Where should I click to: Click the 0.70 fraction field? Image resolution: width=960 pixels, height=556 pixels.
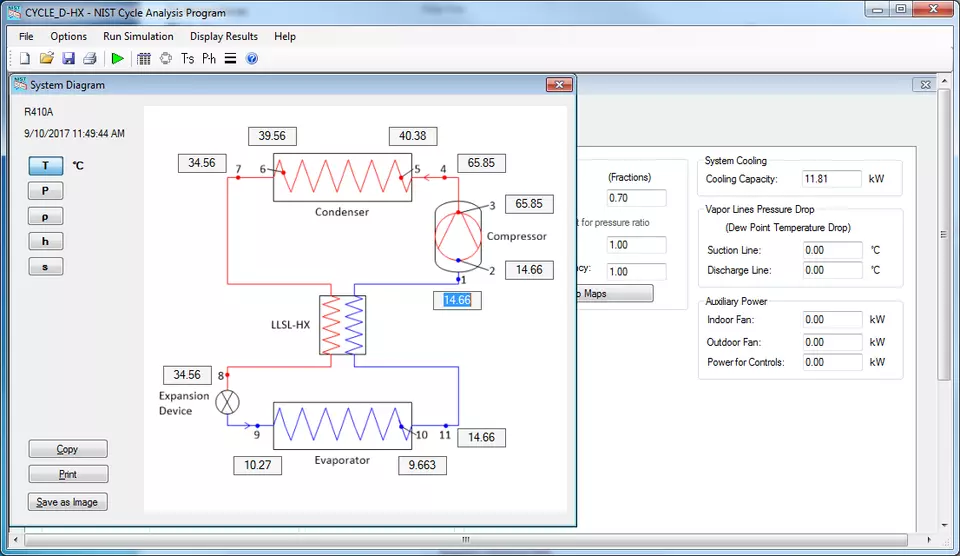[636, 198]
